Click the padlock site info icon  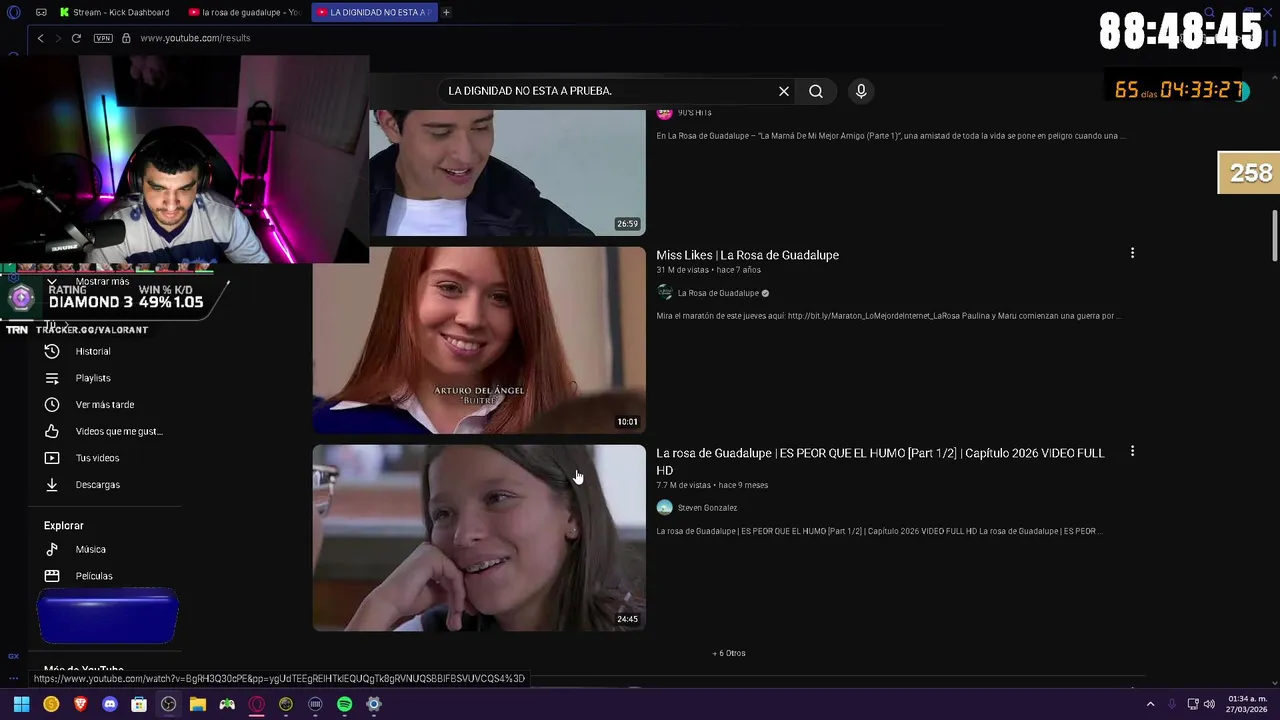coord(126,38)
